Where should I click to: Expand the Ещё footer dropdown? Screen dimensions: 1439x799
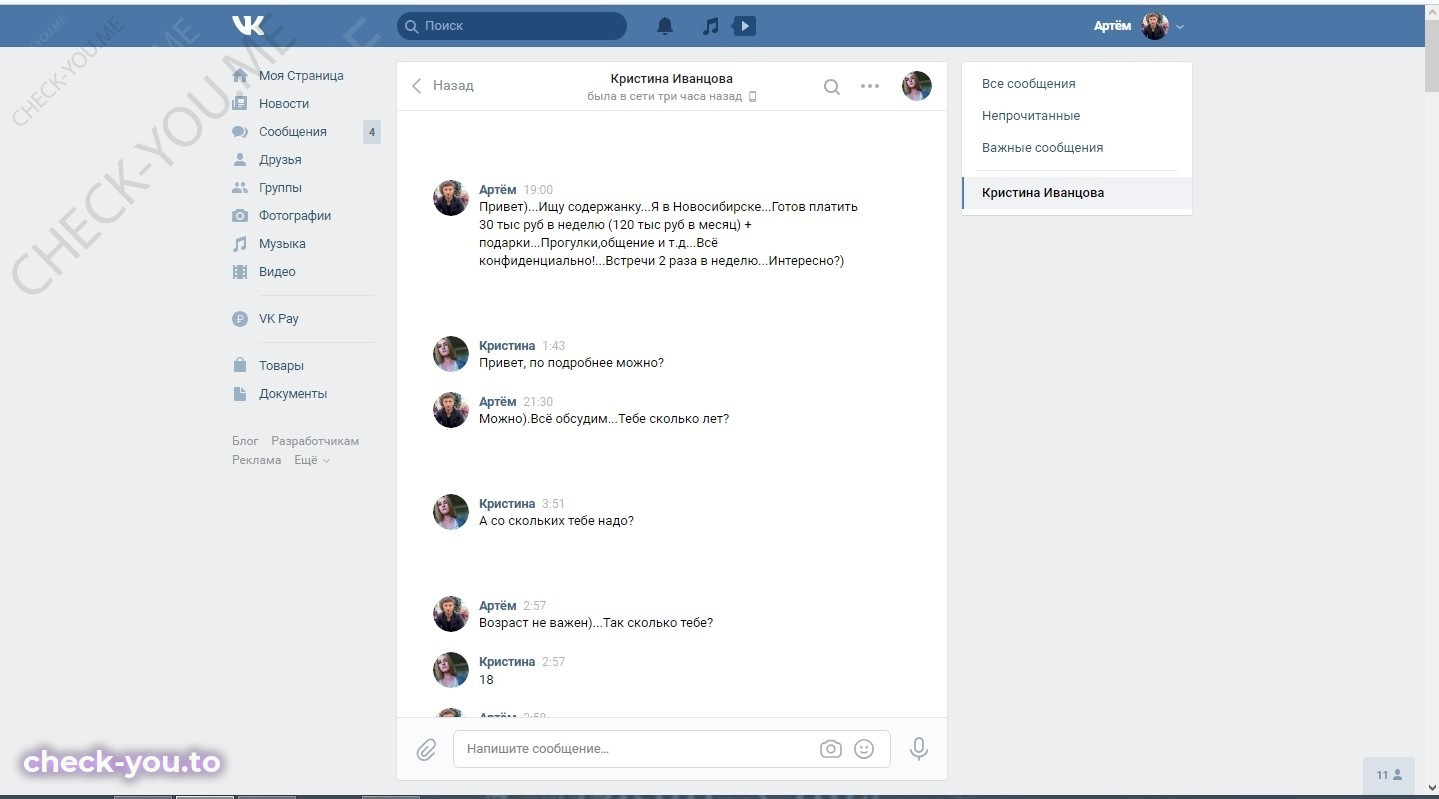(x=311, y=460)
